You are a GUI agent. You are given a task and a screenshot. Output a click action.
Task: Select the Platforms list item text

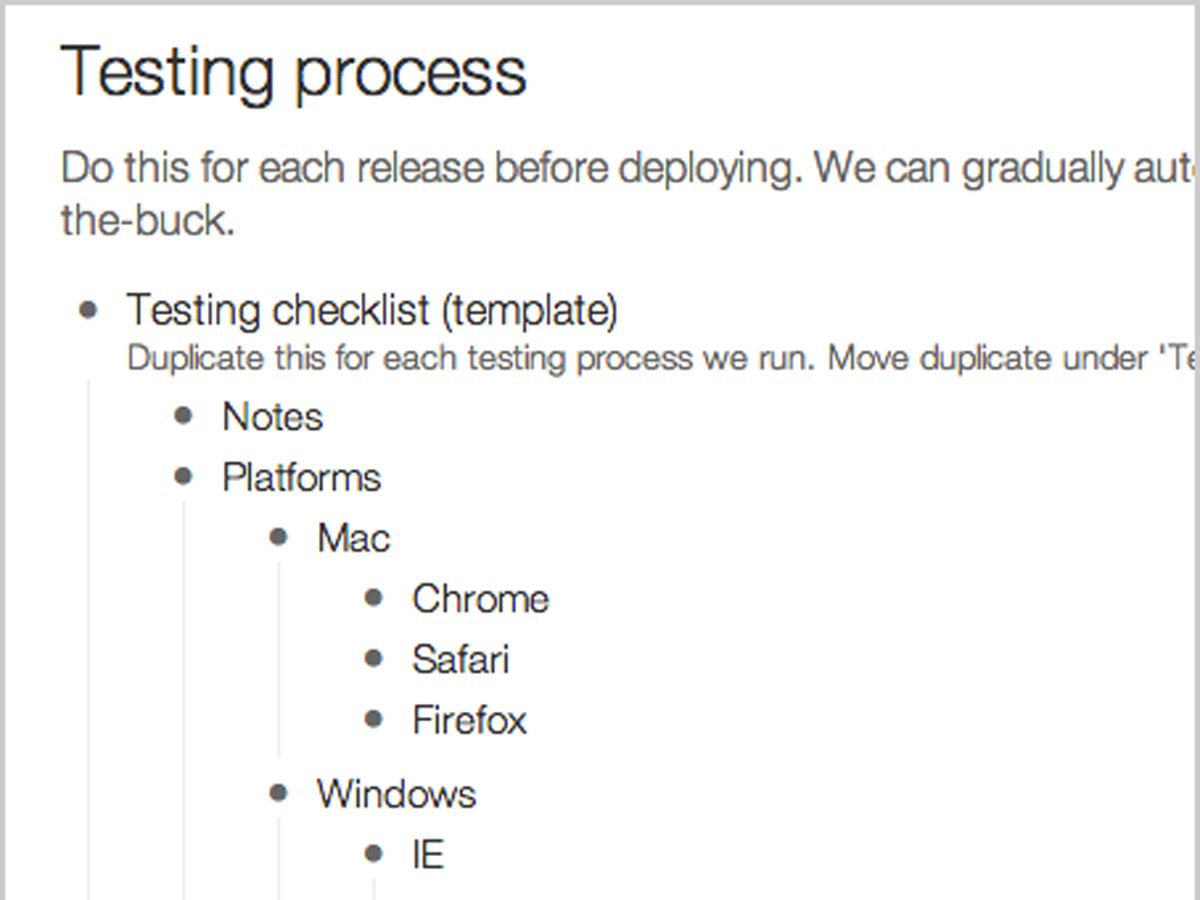302,478
